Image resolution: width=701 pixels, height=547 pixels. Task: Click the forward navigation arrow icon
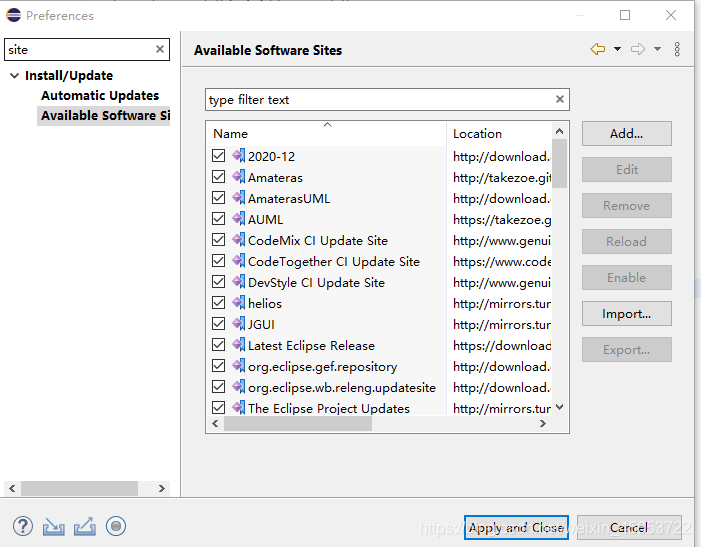click(x=638, y=49)
